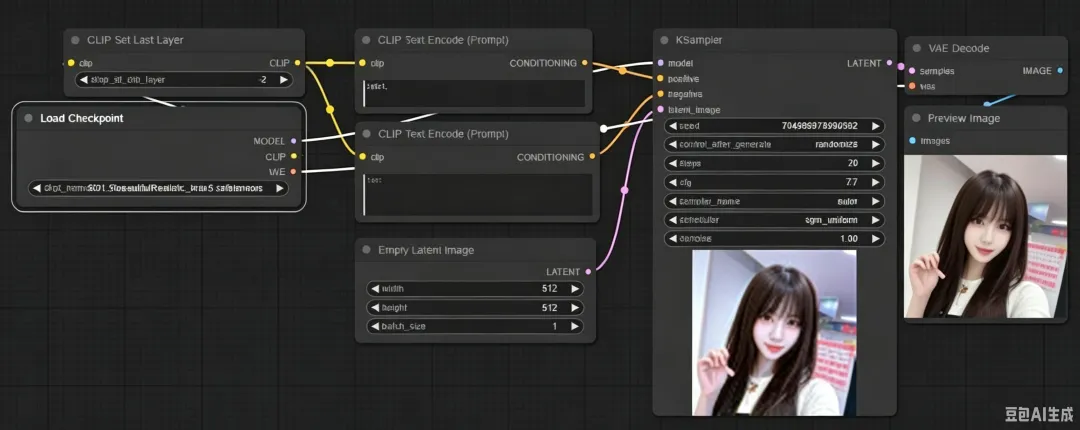Click the Empty Latent Image collapse dot
The height and width of the screenshot is (430, 1080).
click(x=366, y=249)
